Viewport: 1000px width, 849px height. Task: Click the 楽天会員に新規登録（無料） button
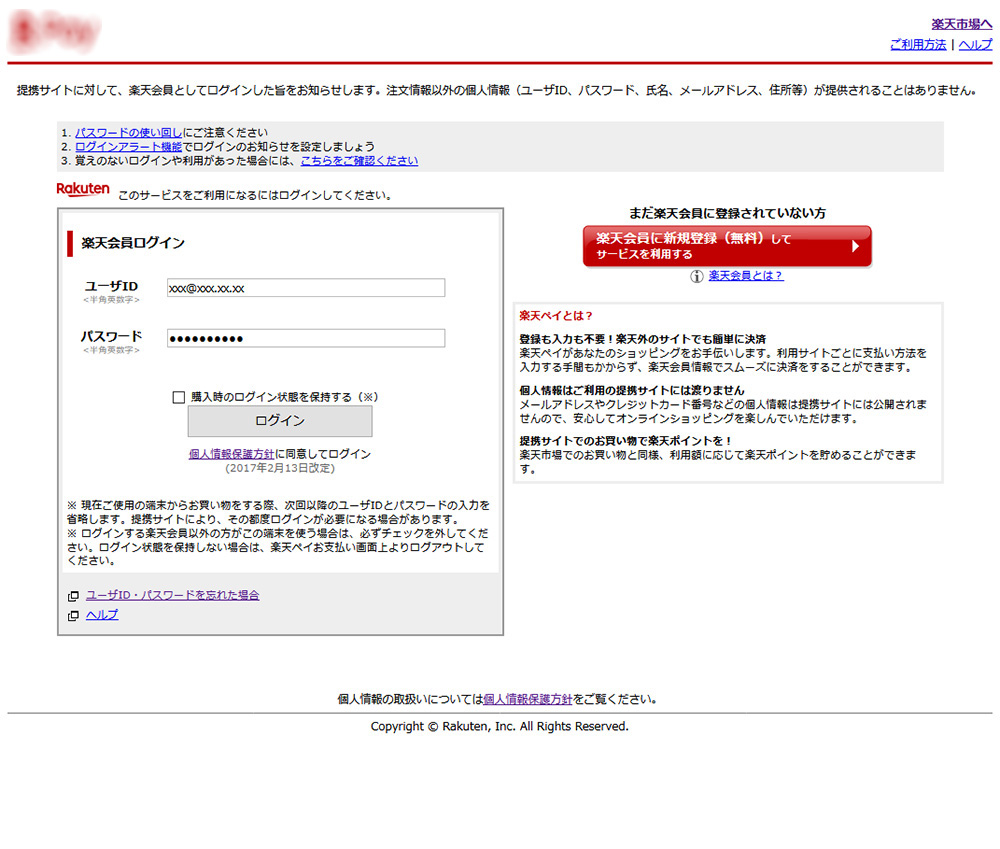726,246
